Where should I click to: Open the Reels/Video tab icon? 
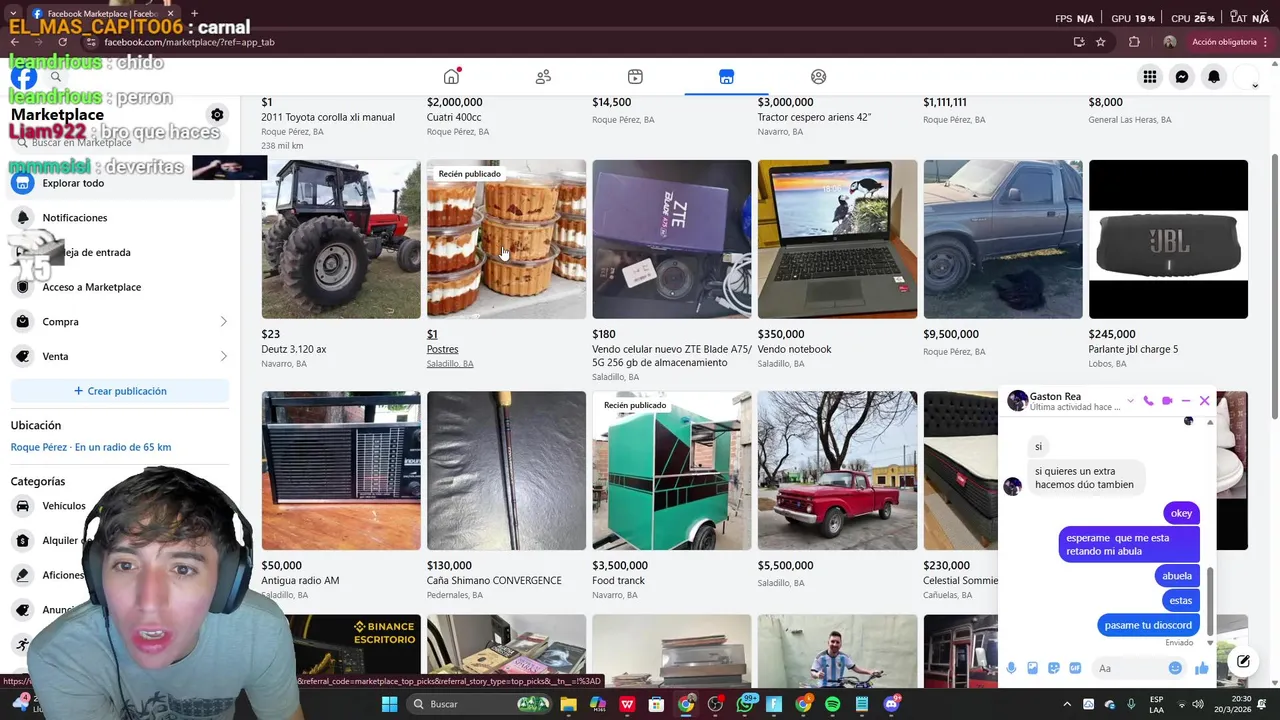pos(635,77)
